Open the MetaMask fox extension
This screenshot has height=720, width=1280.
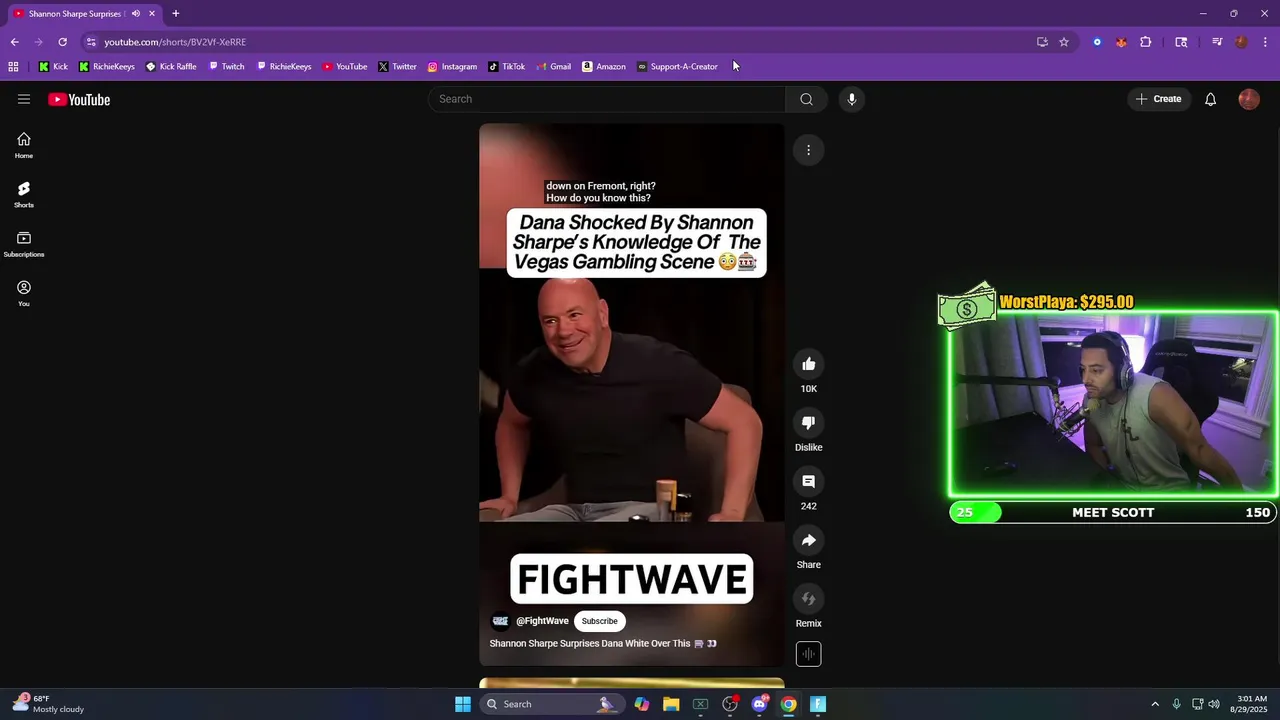tap(1121, 42)
